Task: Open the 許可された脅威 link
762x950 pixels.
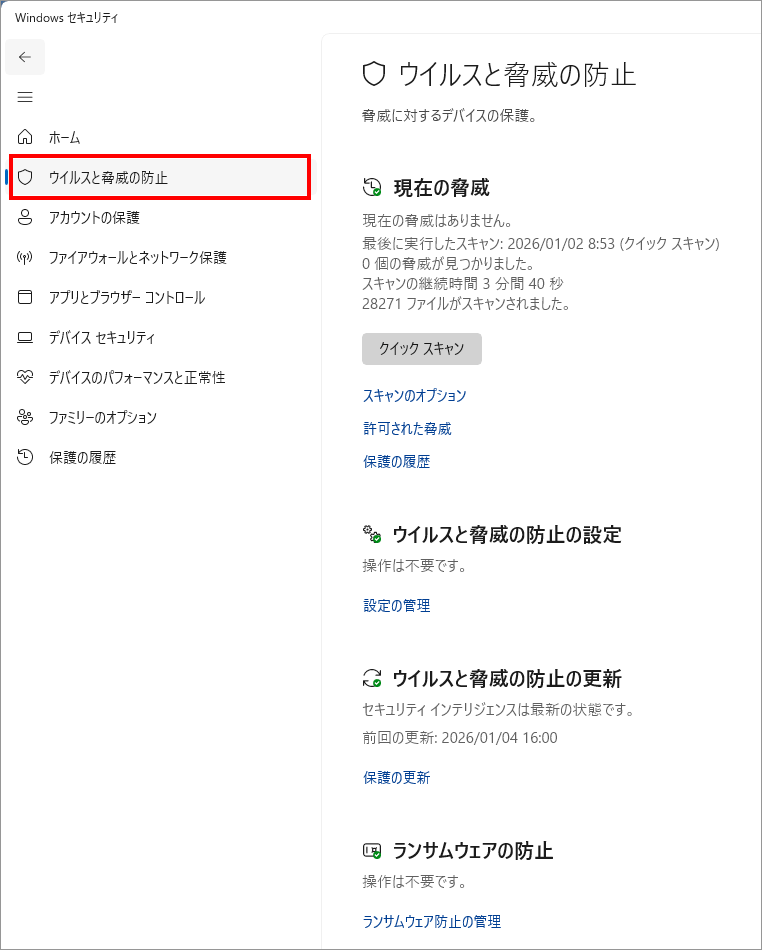Action: click(407, 428)
